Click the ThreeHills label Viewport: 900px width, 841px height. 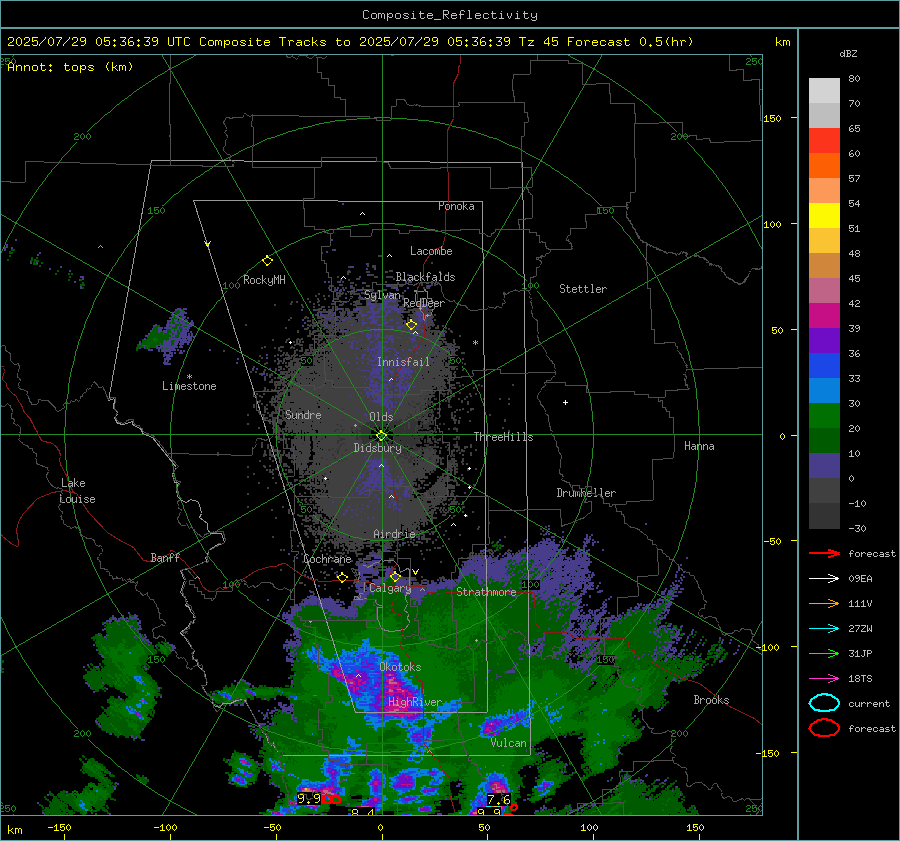pos(503,437)
